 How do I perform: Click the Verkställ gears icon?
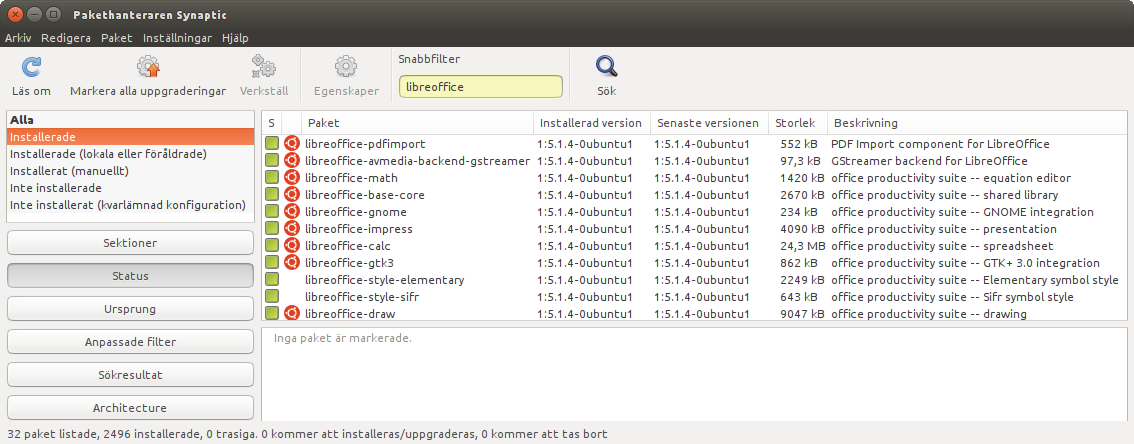(263, 67)
